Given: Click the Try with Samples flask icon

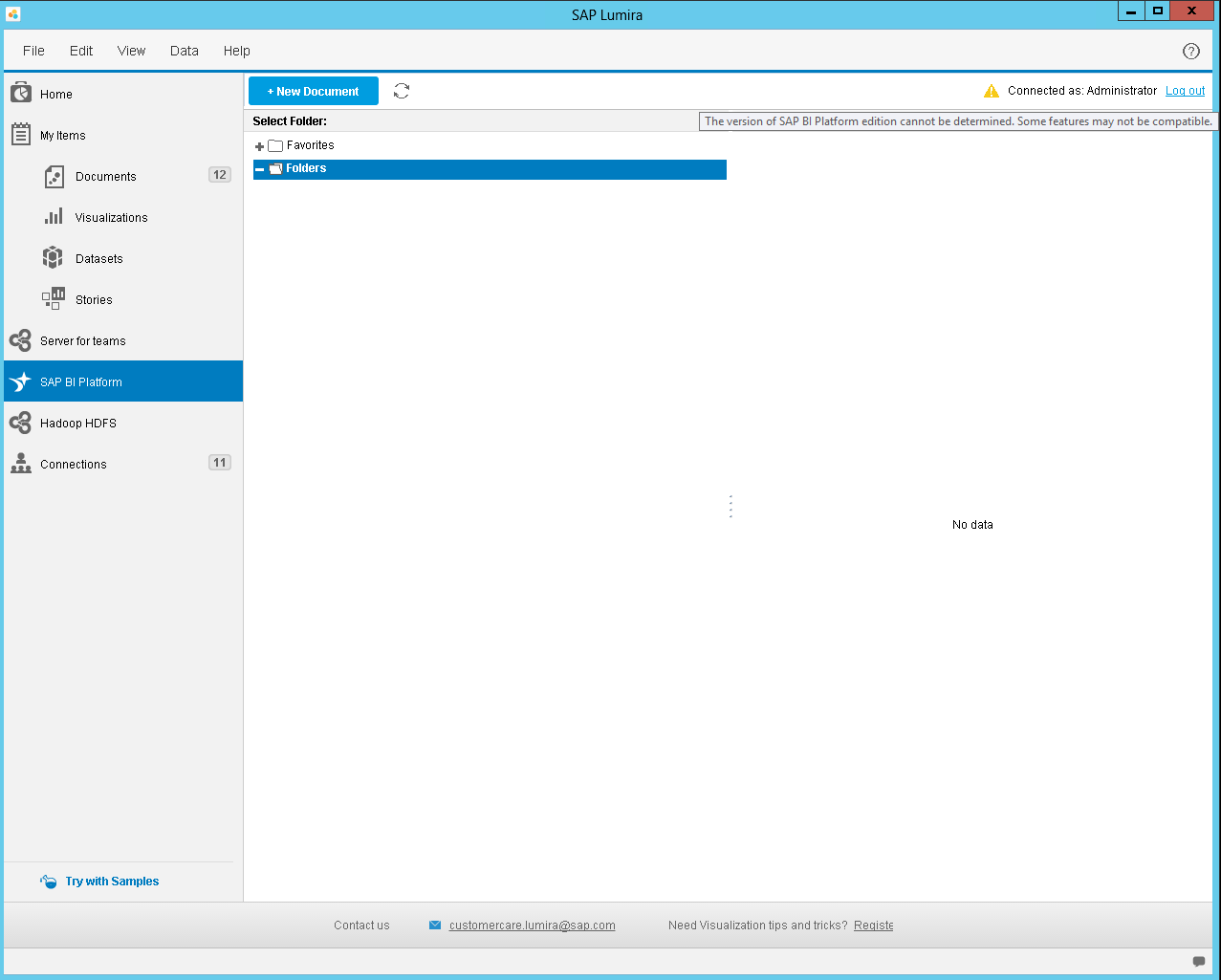Looking at the screenshot, I should tap(49, 882).
